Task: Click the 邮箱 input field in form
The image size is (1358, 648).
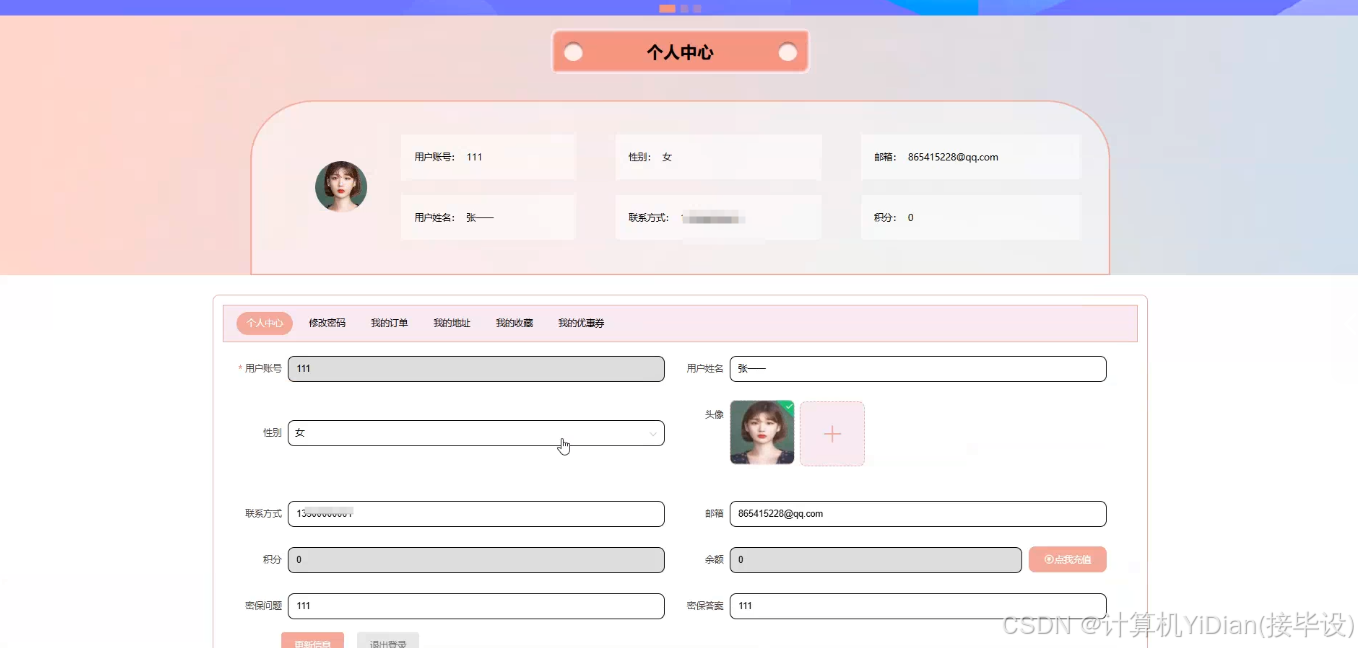Action: (918, 513)
